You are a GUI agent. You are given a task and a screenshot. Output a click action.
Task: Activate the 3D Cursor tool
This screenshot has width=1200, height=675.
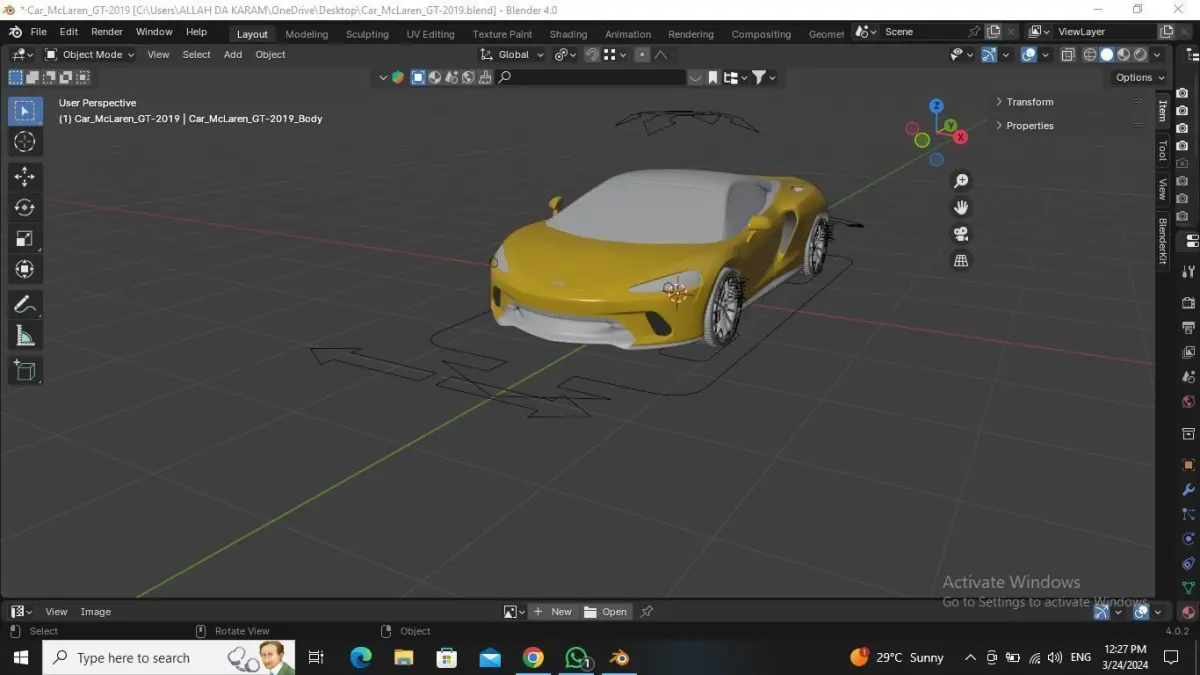click(25, 142)
